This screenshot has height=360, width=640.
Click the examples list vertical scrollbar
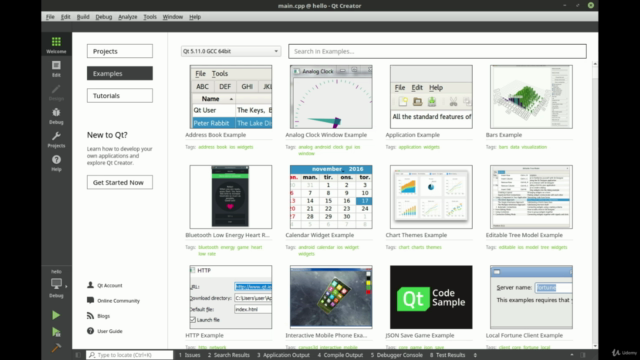(x=595, y=206)
